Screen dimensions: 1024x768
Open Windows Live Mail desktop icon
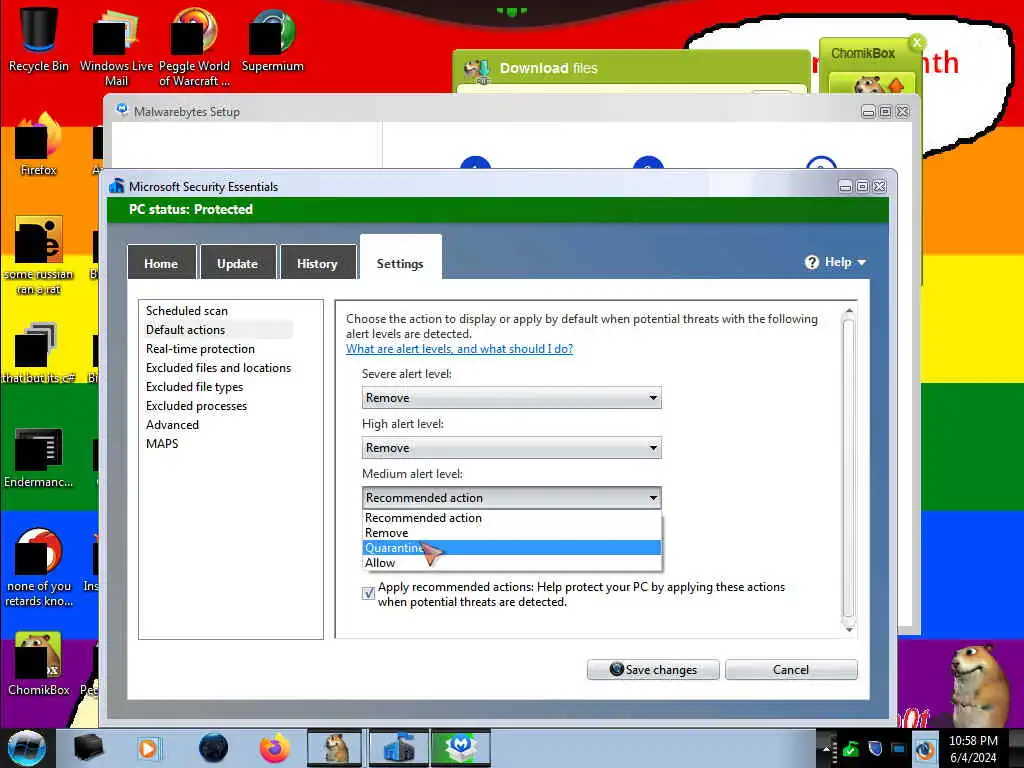pos(116,46)
